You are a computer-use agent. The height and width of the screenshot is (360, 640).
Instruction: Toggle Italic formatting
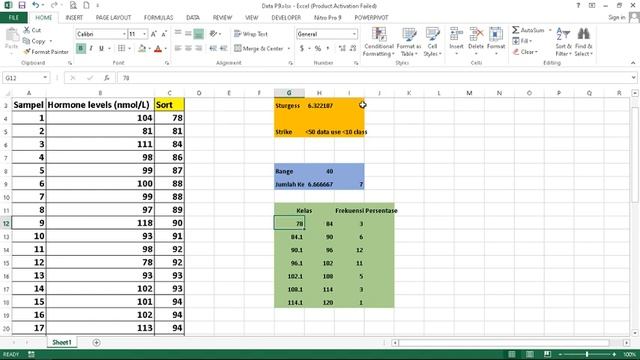pos(91,49)
